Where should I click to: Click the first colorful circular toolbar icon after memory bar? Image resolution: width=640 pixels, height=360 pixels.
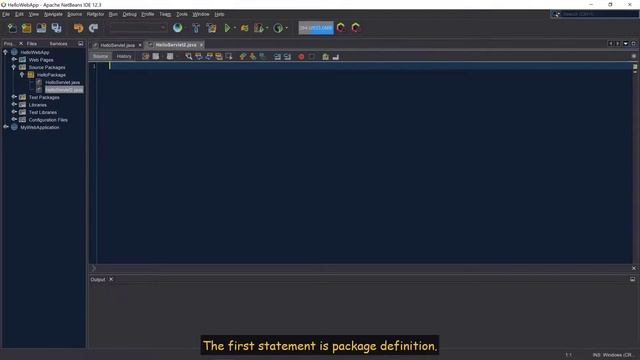pyautogui.click(x=341, y=27)
